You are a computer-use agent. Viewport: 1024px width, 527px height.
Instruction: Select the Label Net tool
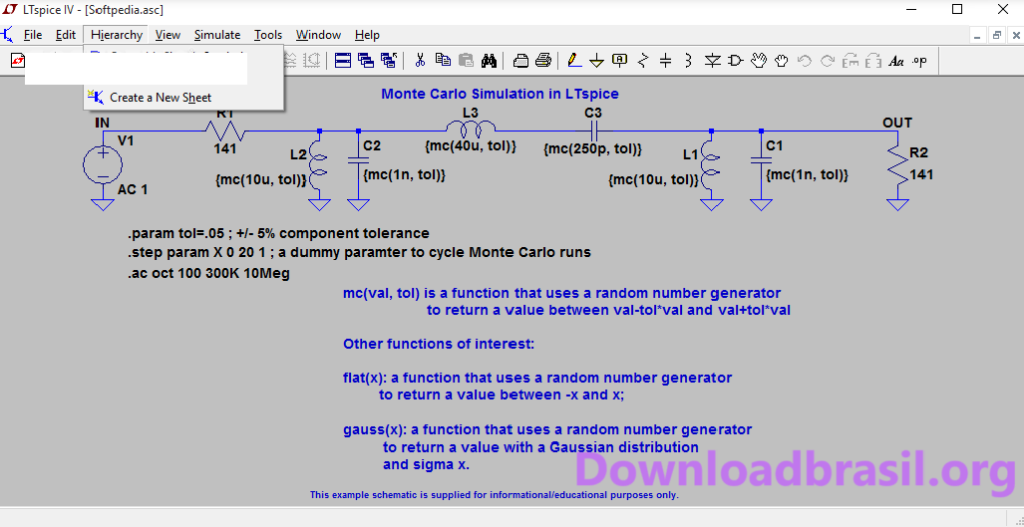pos(619,61)
